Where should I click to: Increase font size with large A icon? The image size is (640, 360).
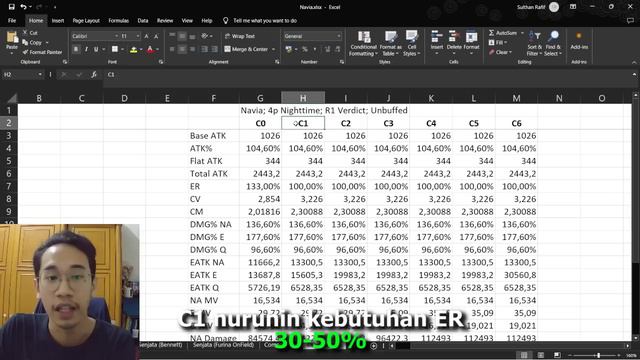[147, 36]
